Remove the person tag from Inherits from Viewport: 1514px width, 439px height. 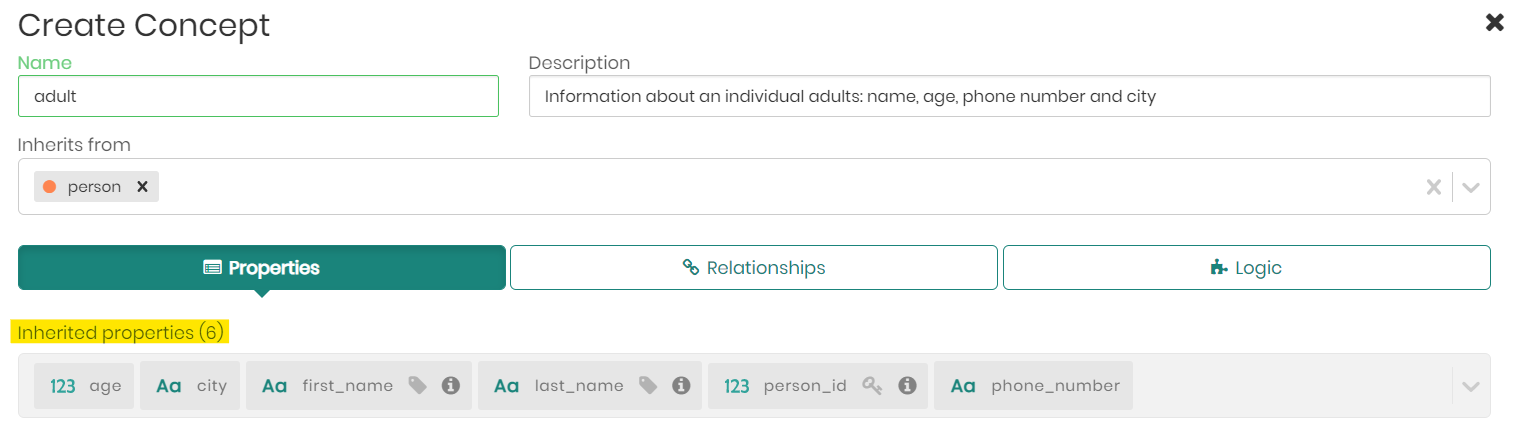[x=142, y=187]
